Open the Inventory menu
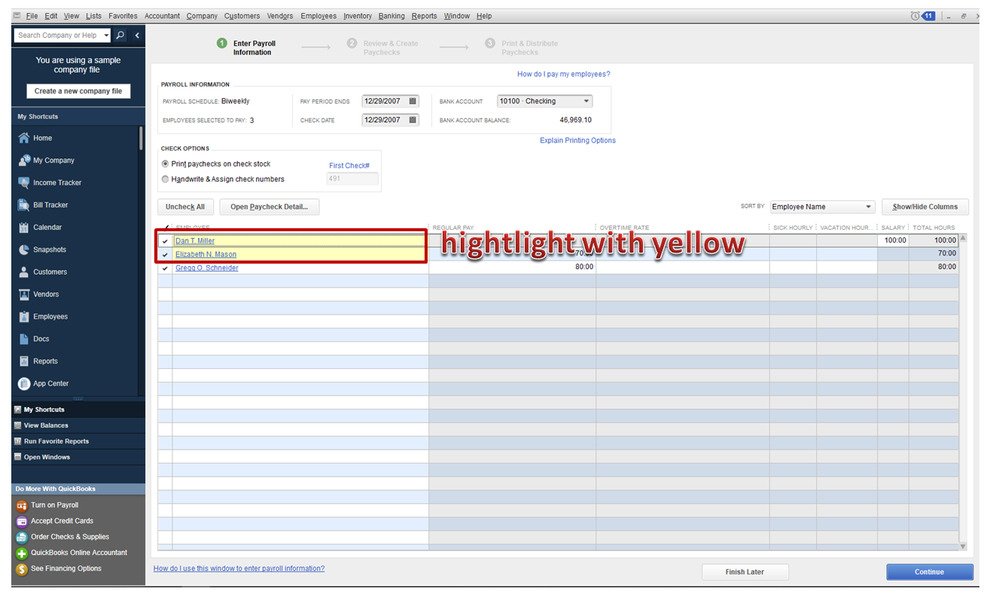Image resolution: width=999 pixels, height=595 pixels. (357, 16)
